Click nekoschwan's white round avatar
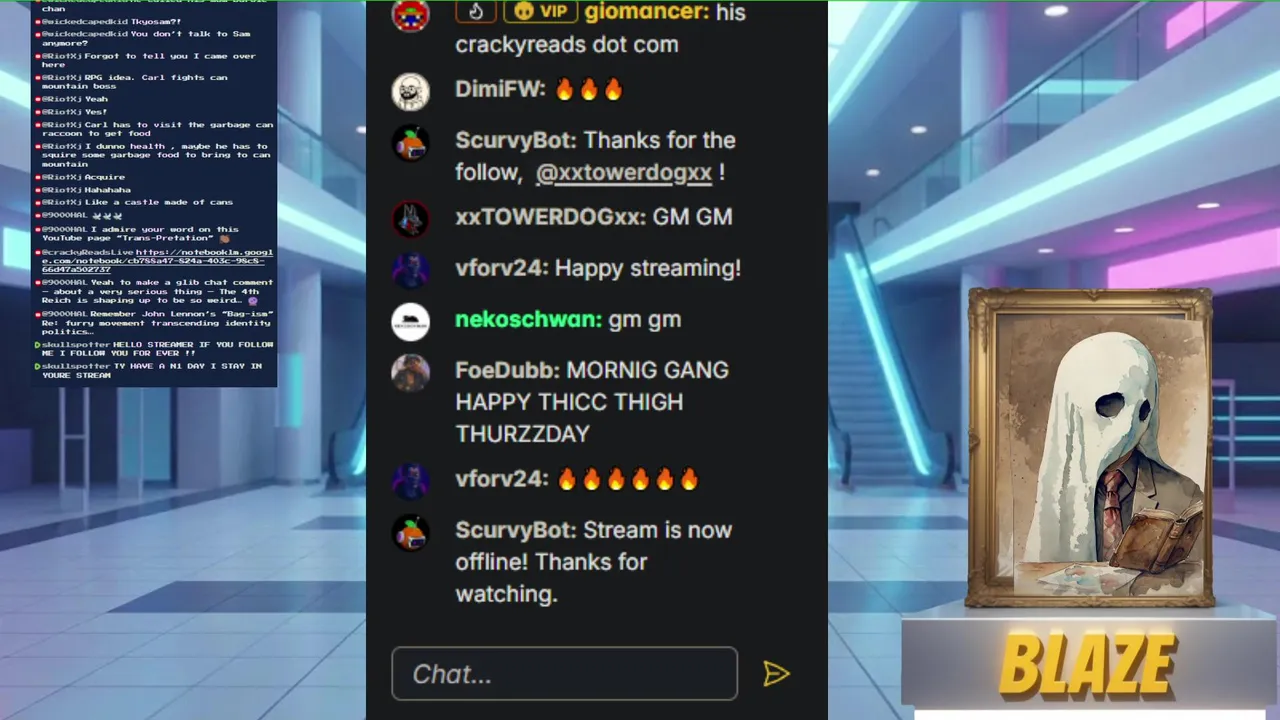 pyautogui.click(x=410, y=322)
